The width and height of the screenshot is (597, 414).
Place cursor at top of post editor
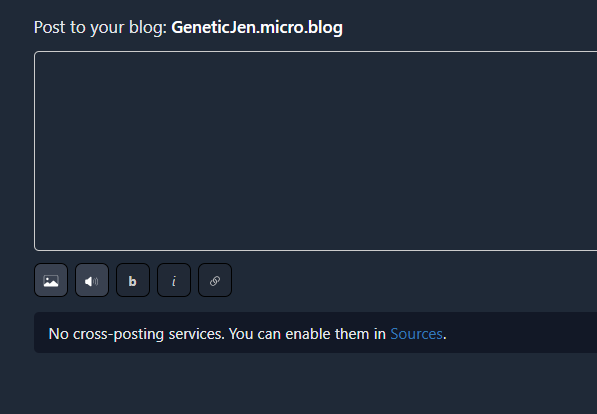tap(316, 61)
